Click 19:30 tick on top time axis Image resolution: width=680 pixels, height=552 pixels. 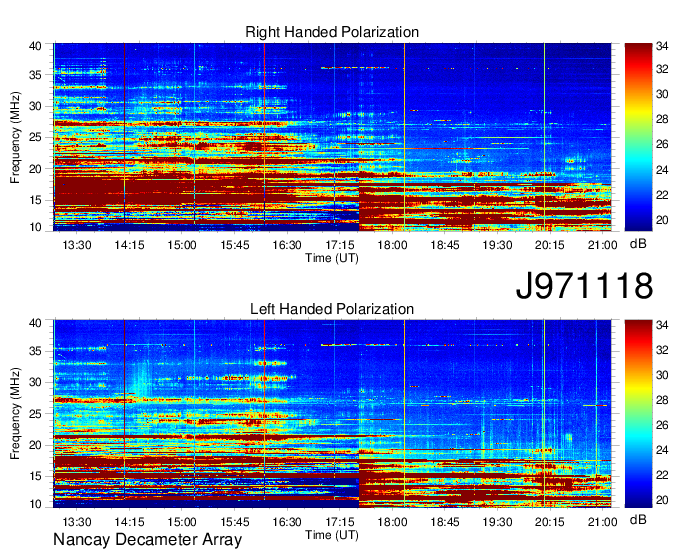click(x=497, y=245)
